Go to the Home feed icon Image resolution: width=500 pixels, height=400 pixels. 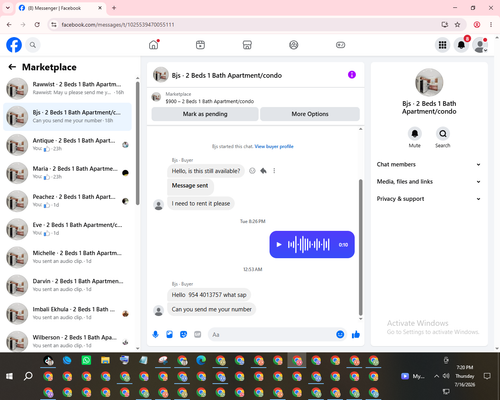pyautogui.click(x=154, y=45)
